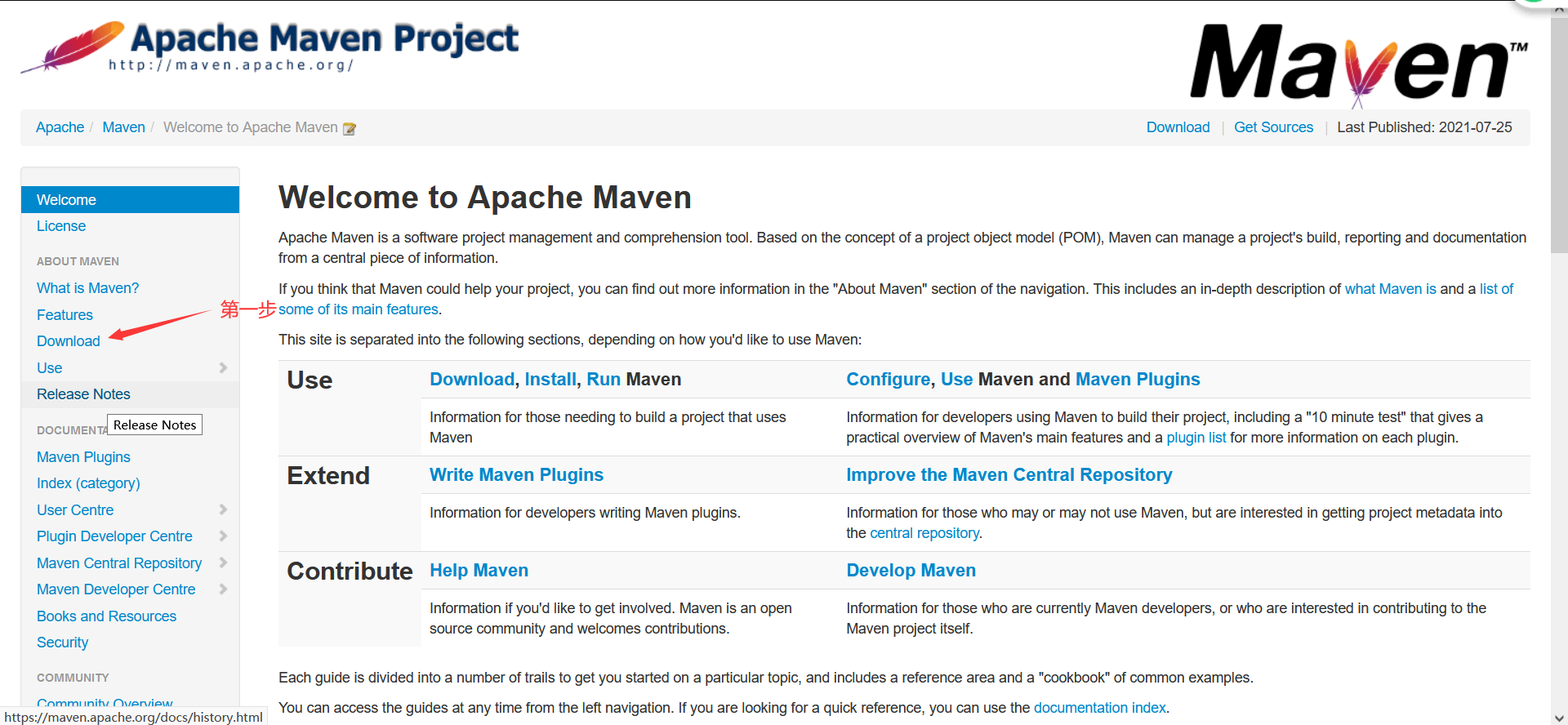Click the Download link in top bar
The height and width of the screenshot is (725, 1568).
[1178, 127]
